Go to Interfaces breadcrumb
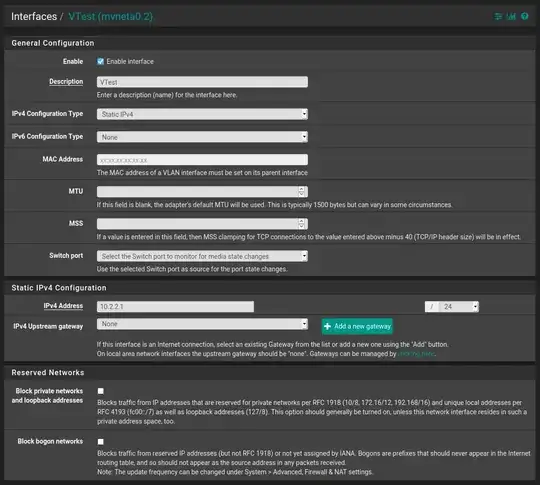Viewport: 540px width, 485px height. [x=34, y=17]
